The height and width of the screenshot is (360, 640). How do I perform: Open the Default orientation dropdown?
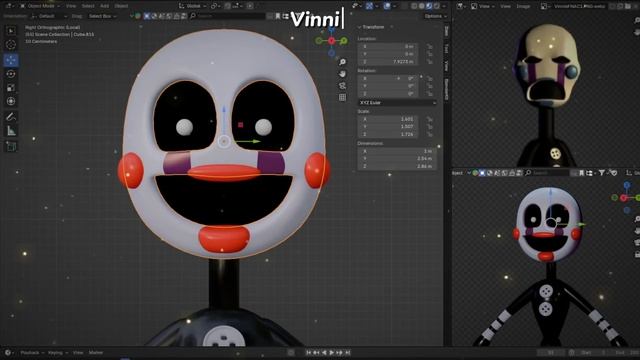(x=49, y=16)
